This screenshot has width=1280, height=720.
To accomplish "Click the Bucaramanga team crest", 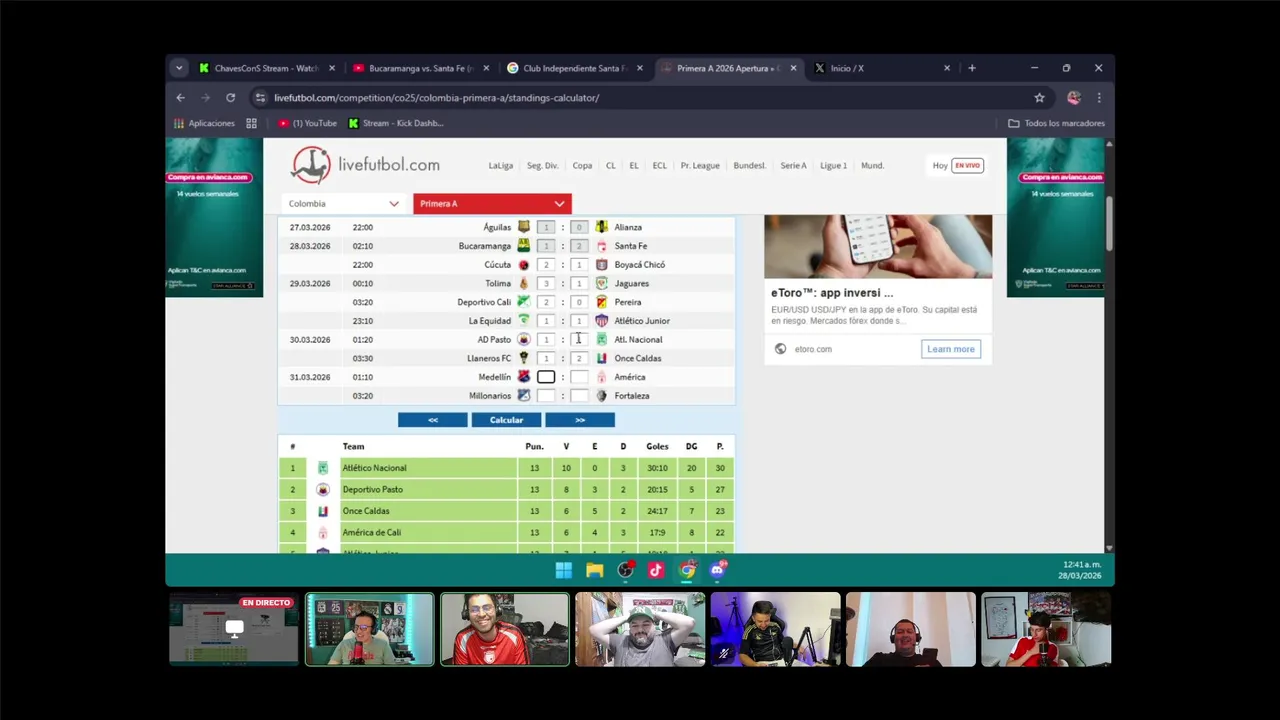I will 523,246.
